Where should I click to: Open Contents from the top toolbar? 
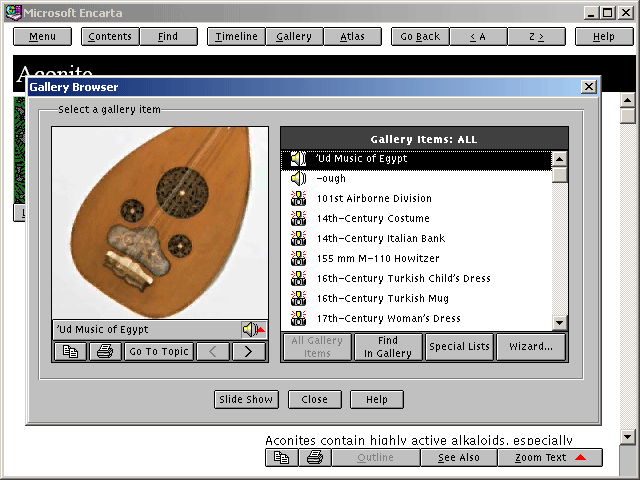(x=110, y=37)
